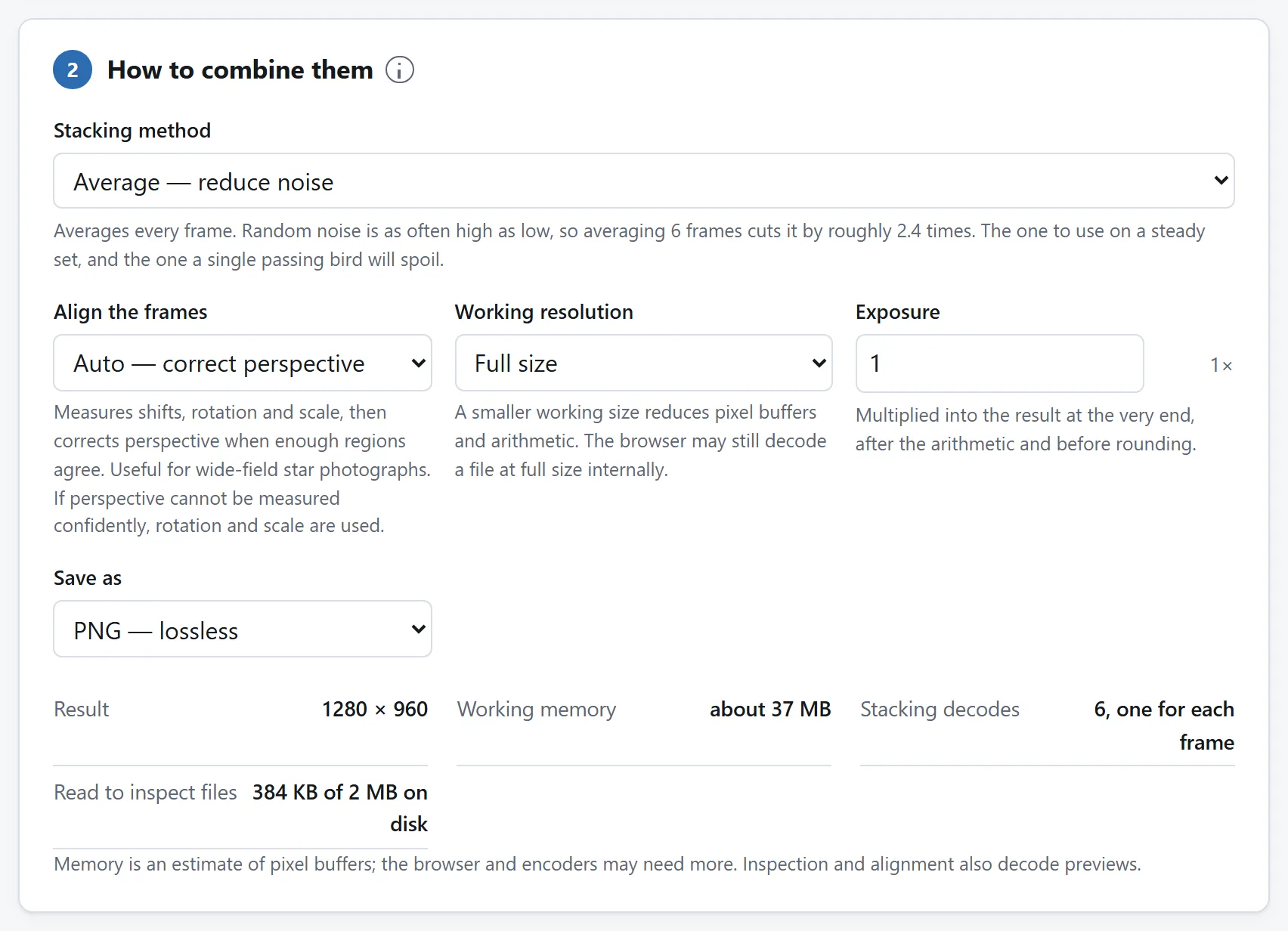Image resolution: width=1288 pixels, height=931 pixels.
Task: Open the Align the frames dropdown
Action: [x=243, y=363]
